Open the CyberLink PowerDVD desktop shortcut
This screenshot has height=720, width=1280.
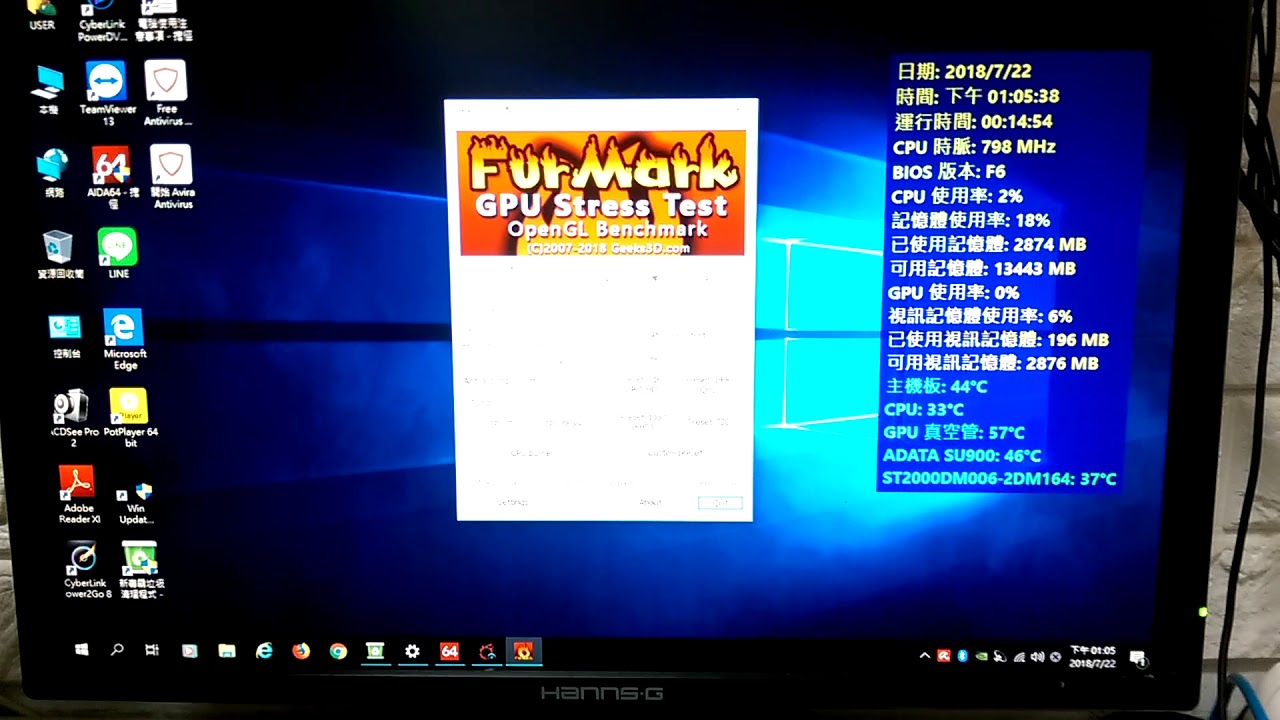pos(102,20)
